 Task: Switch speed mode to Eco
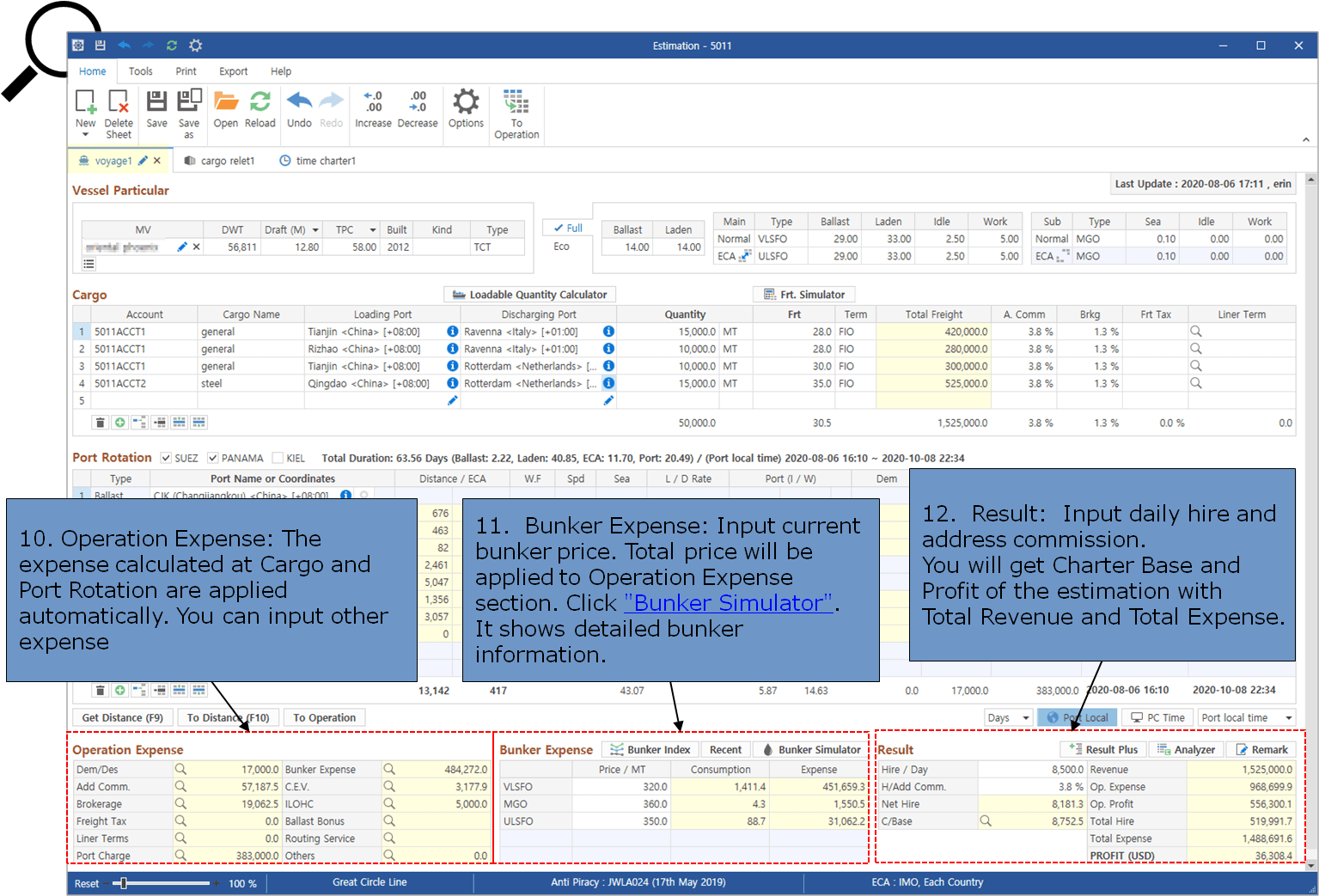563,246
